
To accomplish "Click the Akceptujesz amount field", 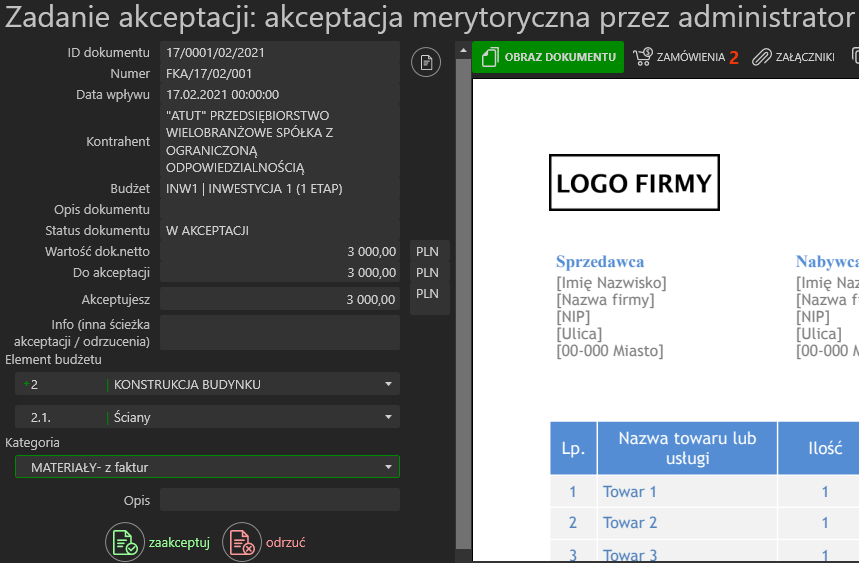I will [x=279, y=299].
